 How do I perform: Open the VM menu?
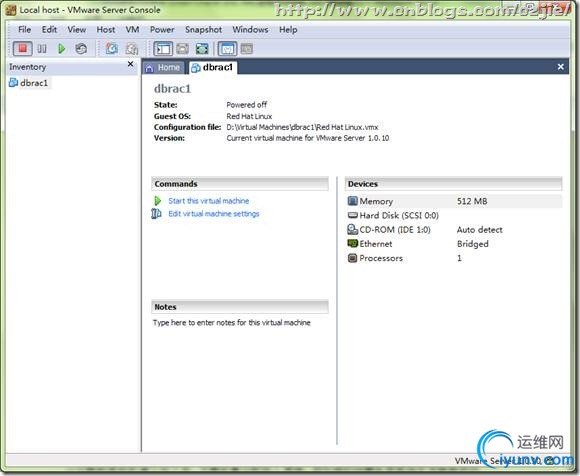coord(132,30)
